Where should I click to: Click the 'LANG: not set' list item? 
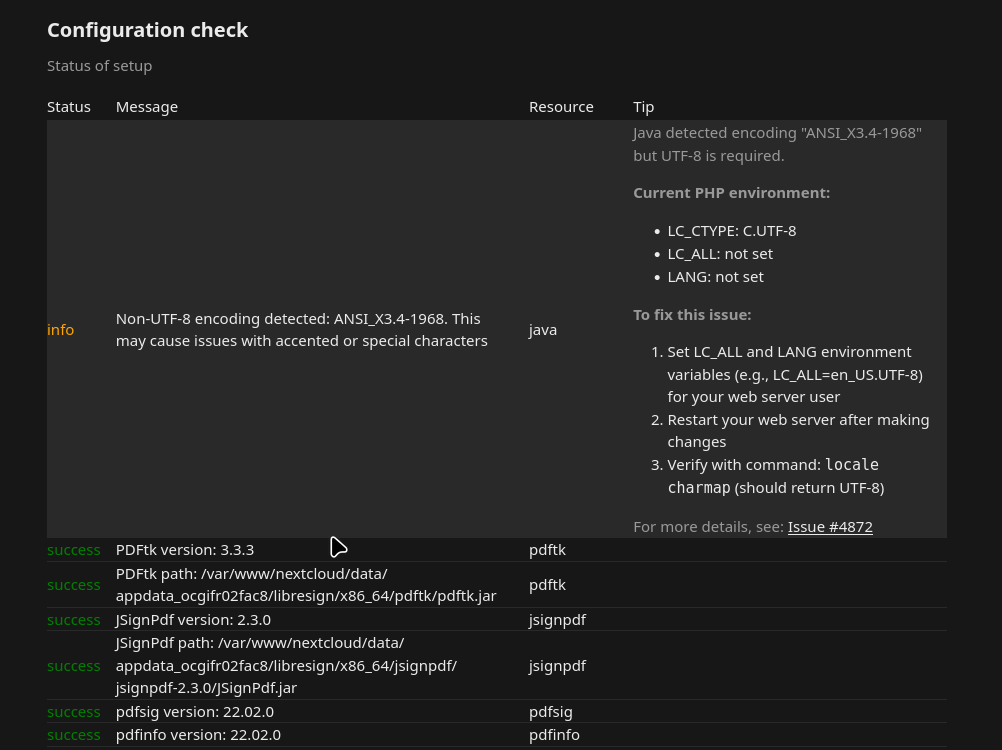click(x=716, y=277)
